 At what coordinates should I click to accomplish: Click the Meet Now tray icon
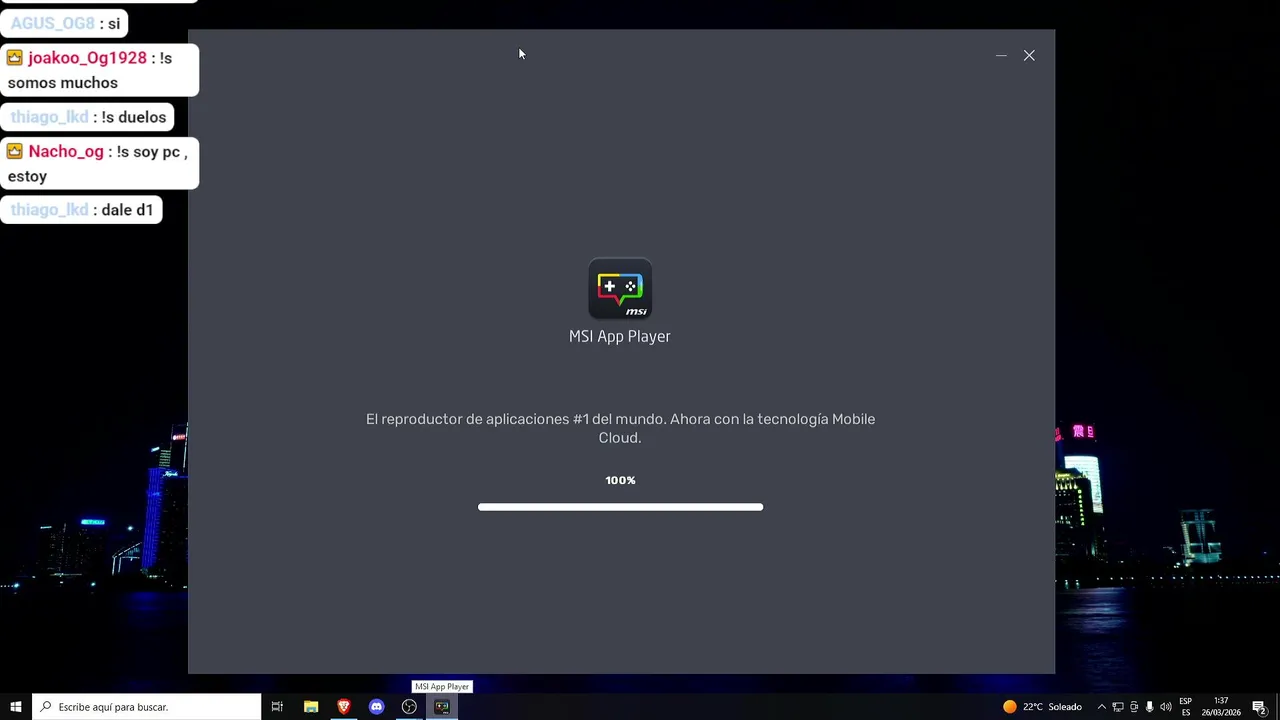tap(1134, 707)
